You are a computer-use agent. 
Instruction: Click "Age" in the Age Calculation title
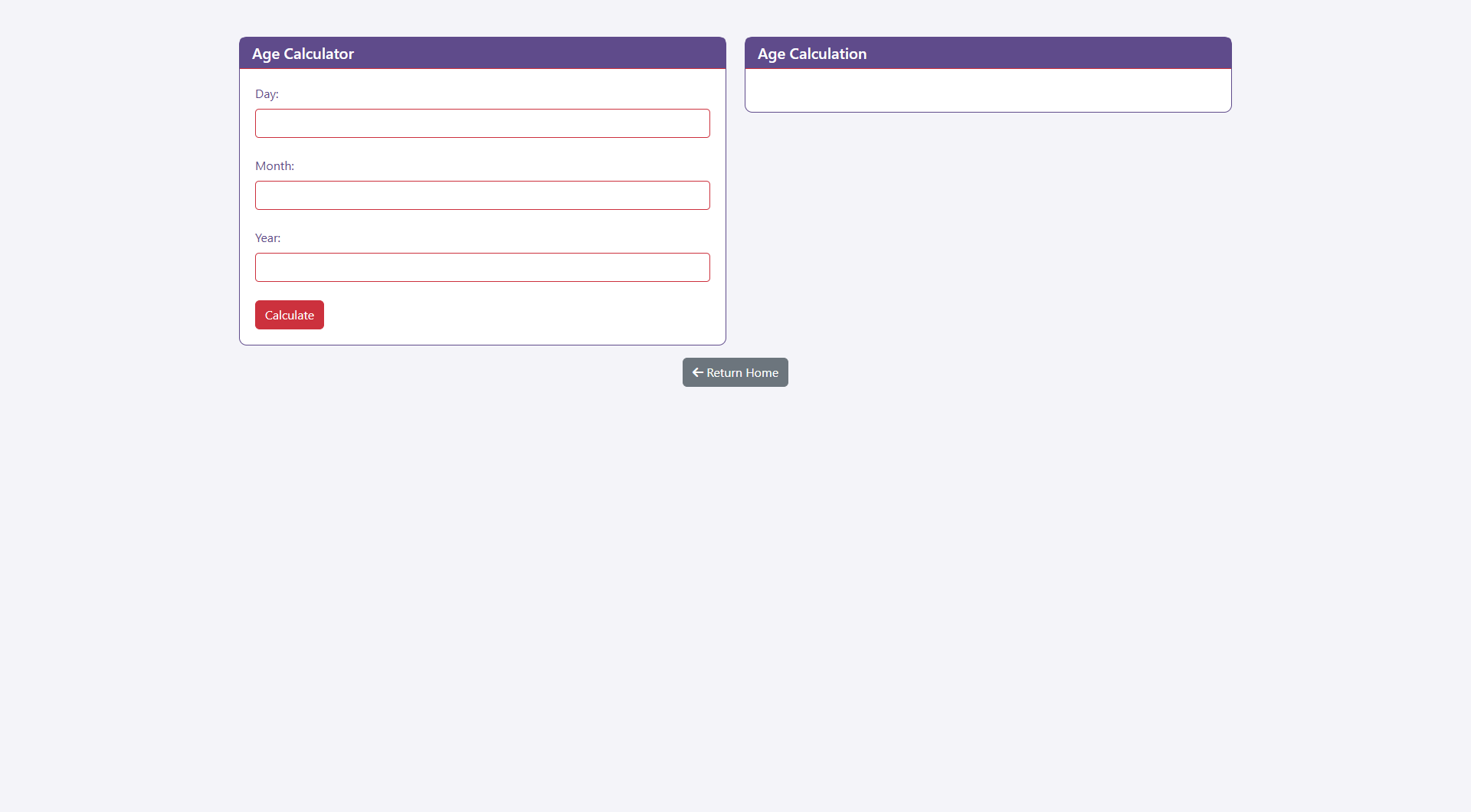tap(772, 54)
